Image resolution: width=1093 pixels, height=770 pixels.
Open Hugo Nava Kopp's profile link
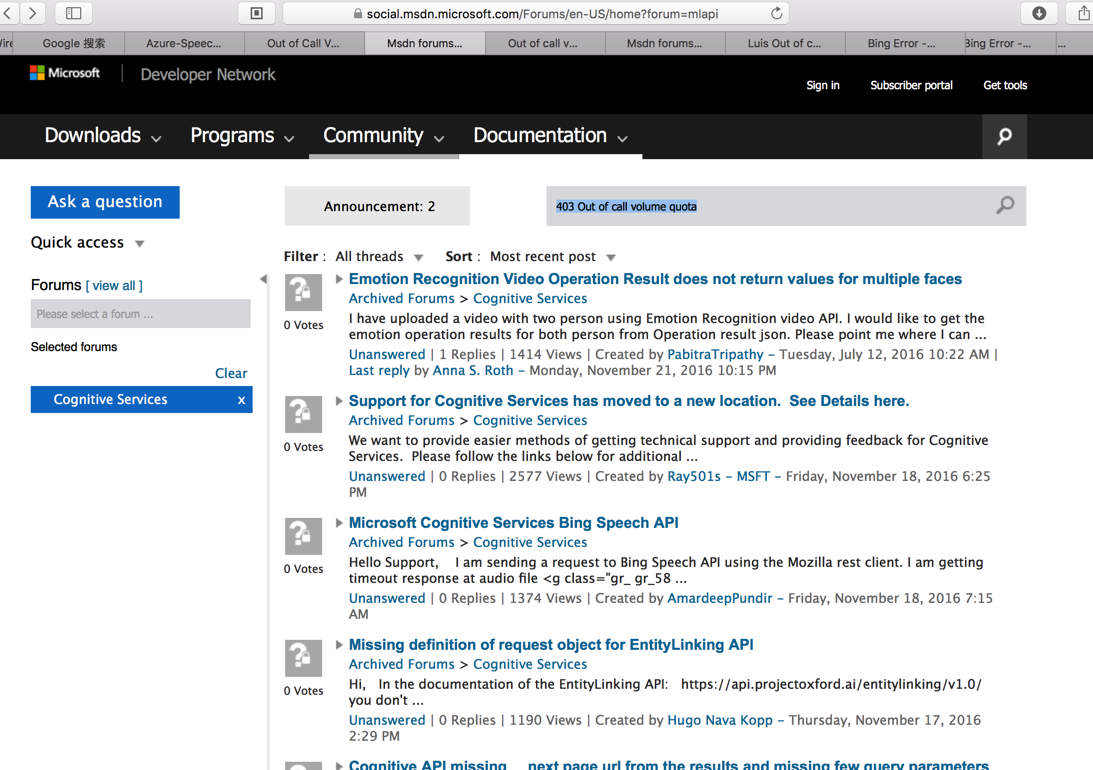tap(719, 720)
